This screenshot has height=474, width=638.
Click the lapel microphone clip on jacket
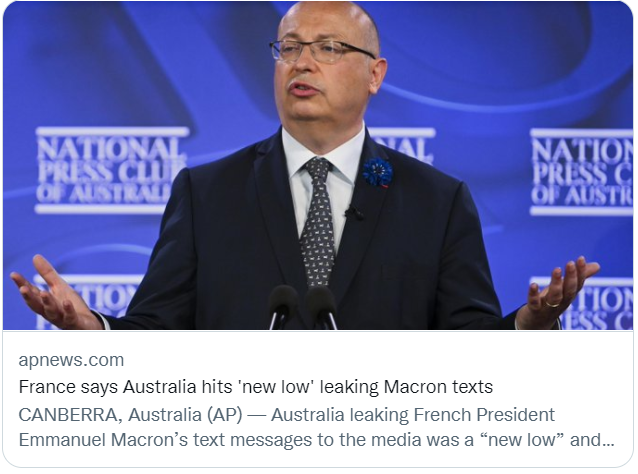tap(354, 213)
